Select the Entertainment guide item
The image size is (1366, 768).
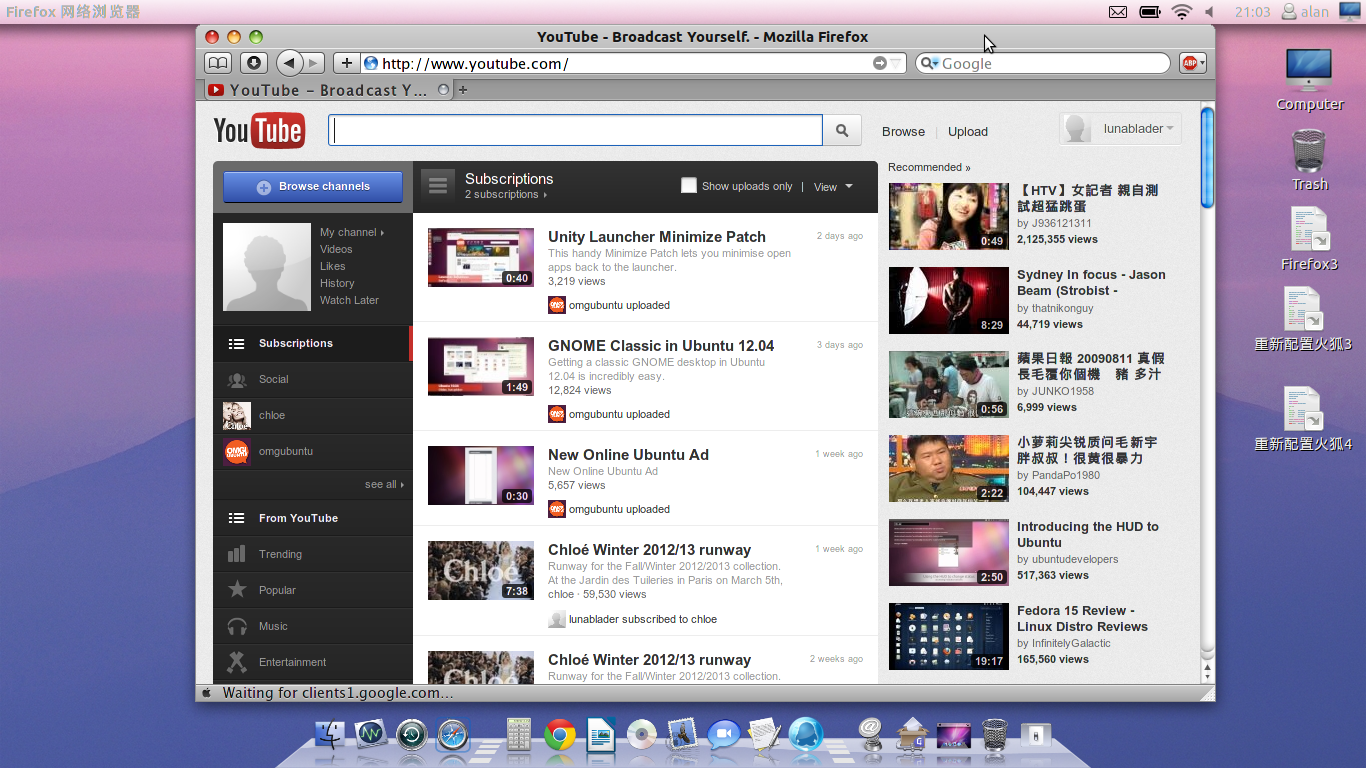click(312, 662)
